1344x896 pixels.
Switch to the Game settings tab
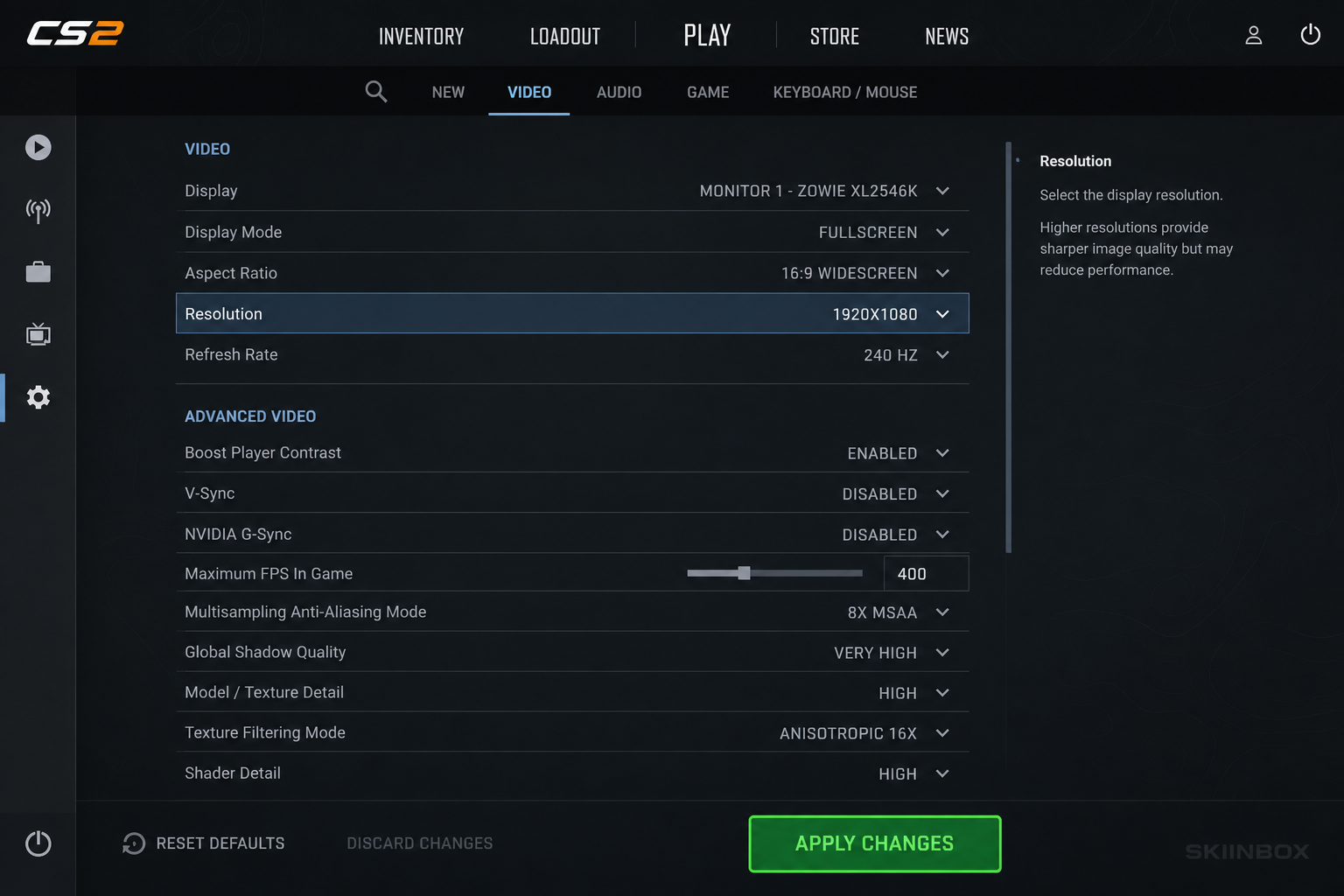[x=708, y=92]
